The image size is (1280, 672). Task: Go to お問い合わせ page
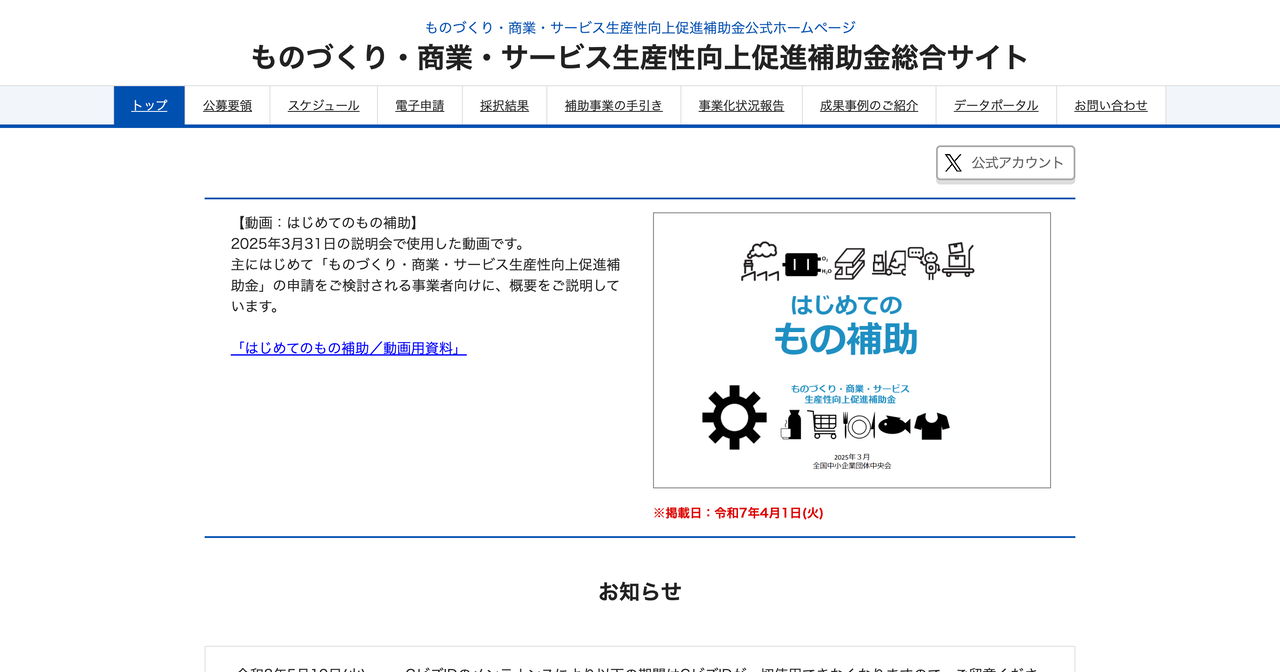[1111, 105]
